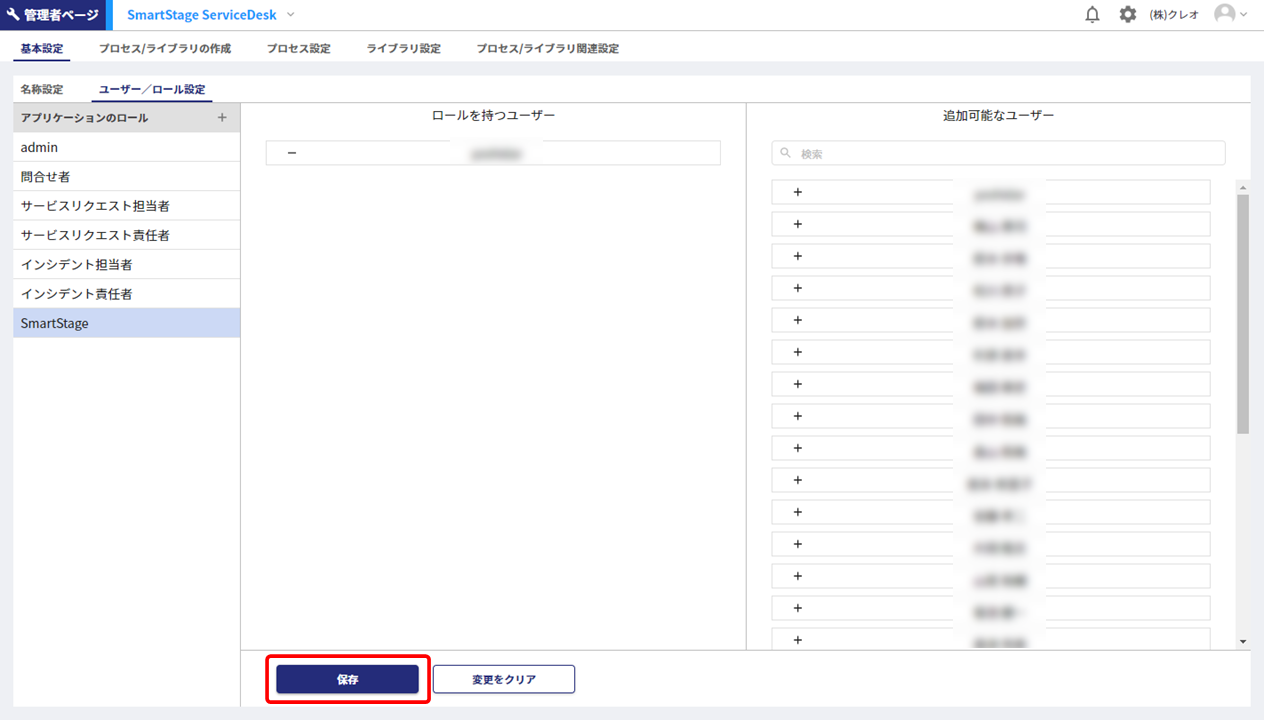This screenshot has height=720, width=1264.
Task: Click the 変更をクリア button
Action: (504, 679)
